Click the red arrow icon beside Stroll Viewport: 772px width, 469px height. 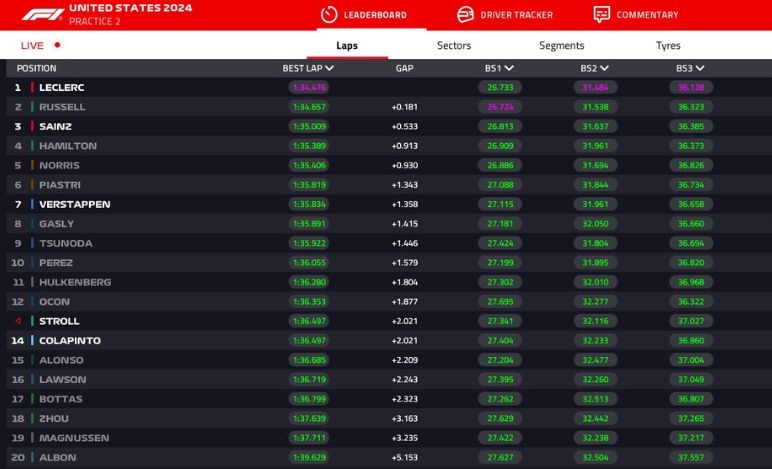[x=17, y=321]
